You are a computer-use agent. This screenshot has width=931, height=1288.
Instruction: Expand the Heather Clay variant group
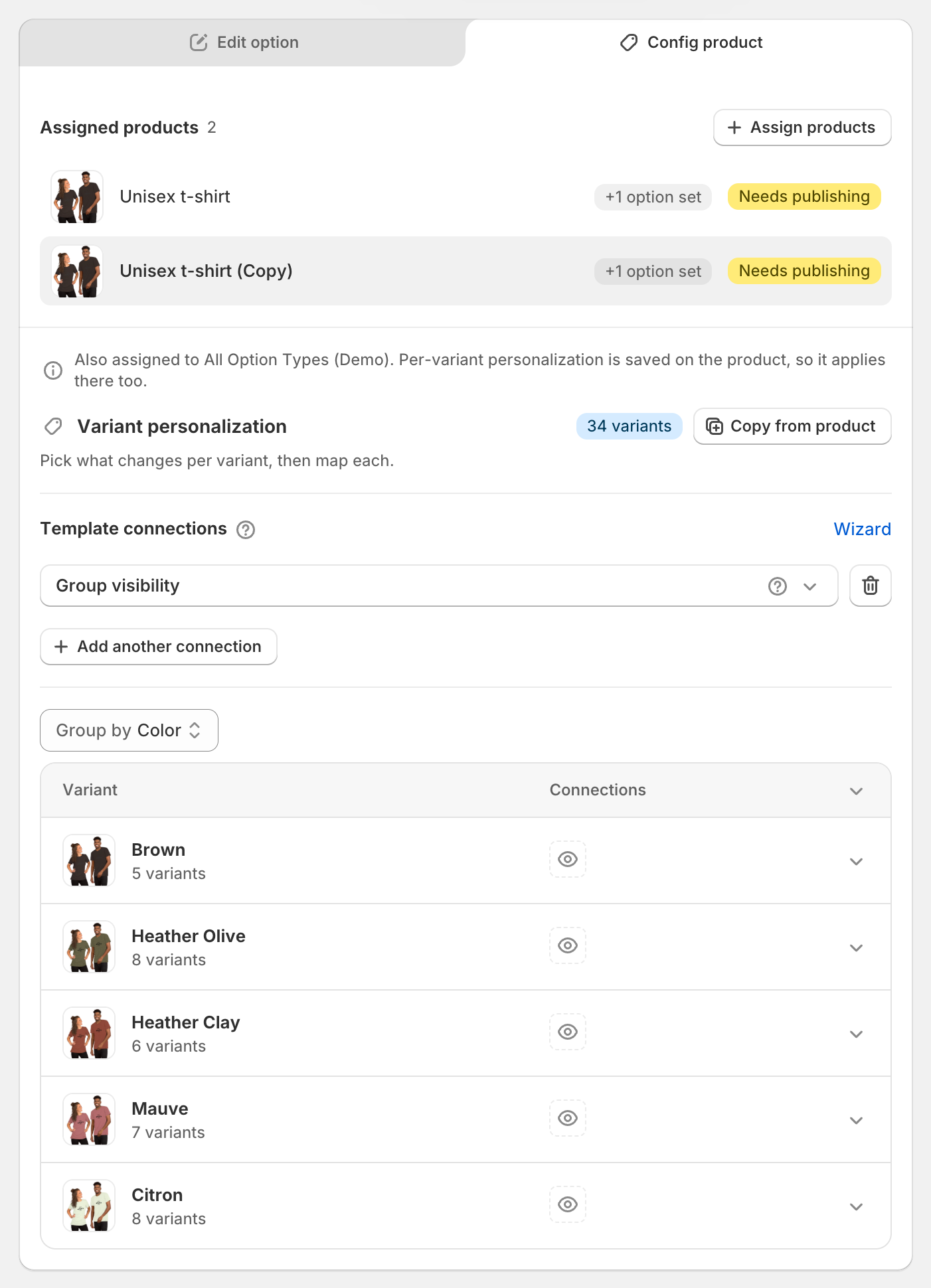pos(856,1034)
